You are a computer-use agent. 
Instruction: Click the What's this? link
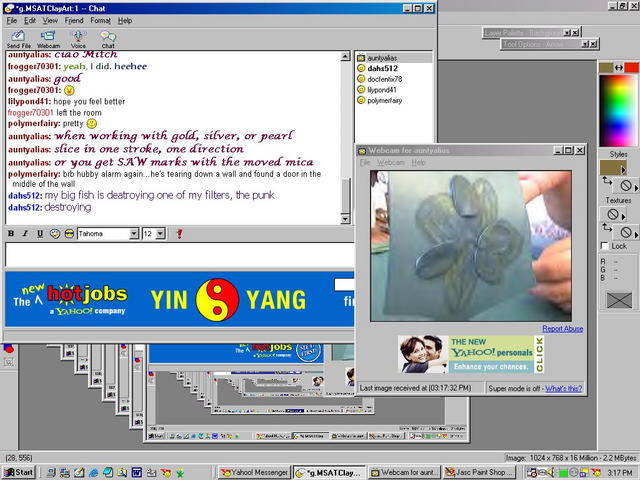564,388
